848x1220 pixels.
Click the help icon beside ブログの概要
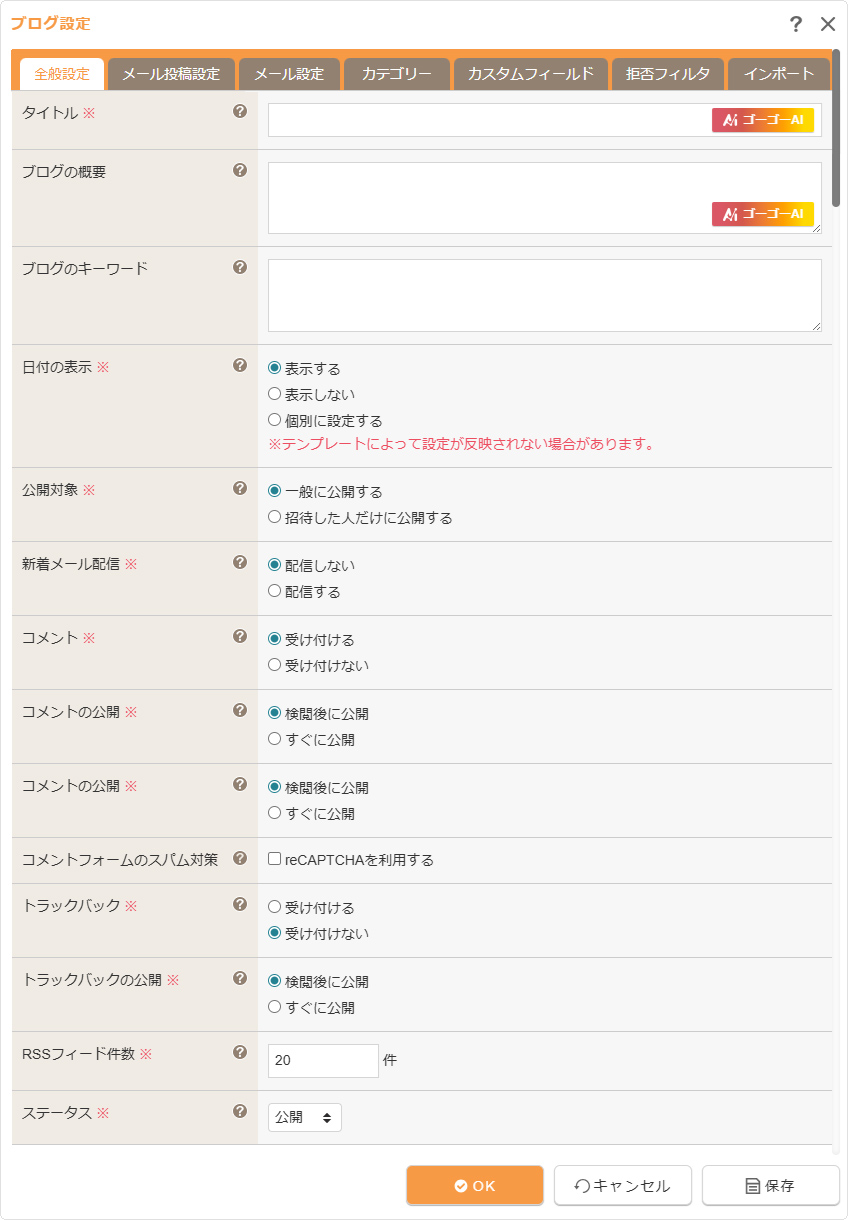click(x=240, y=171)
